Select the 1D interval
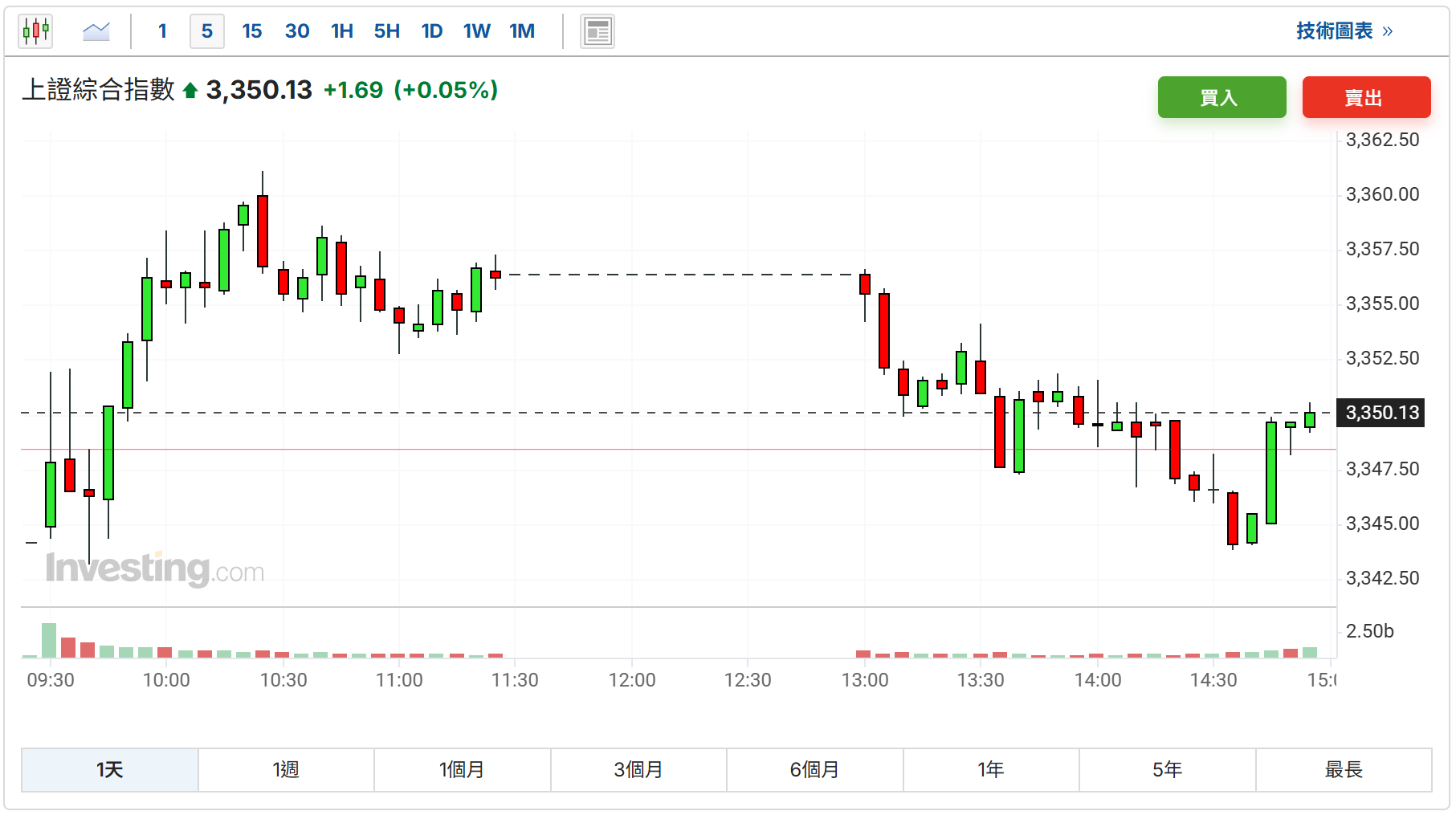The width and height of the screenshot is (1456, 815). click(432, 31)
